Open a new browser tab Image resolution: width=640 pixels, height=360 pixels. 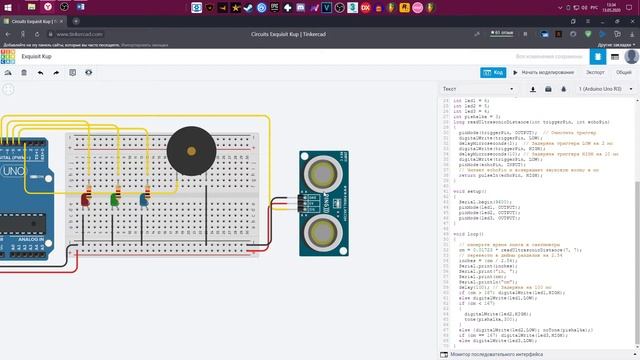point(76,21)
